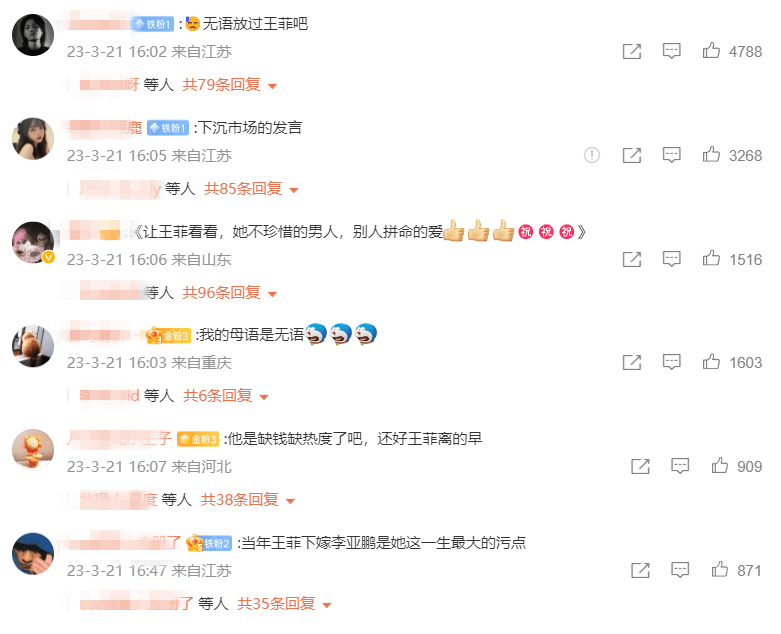Report the 16:05 Jiangsu comment
The height and width of the screenshot is (634, 781).
pos(592,155)
